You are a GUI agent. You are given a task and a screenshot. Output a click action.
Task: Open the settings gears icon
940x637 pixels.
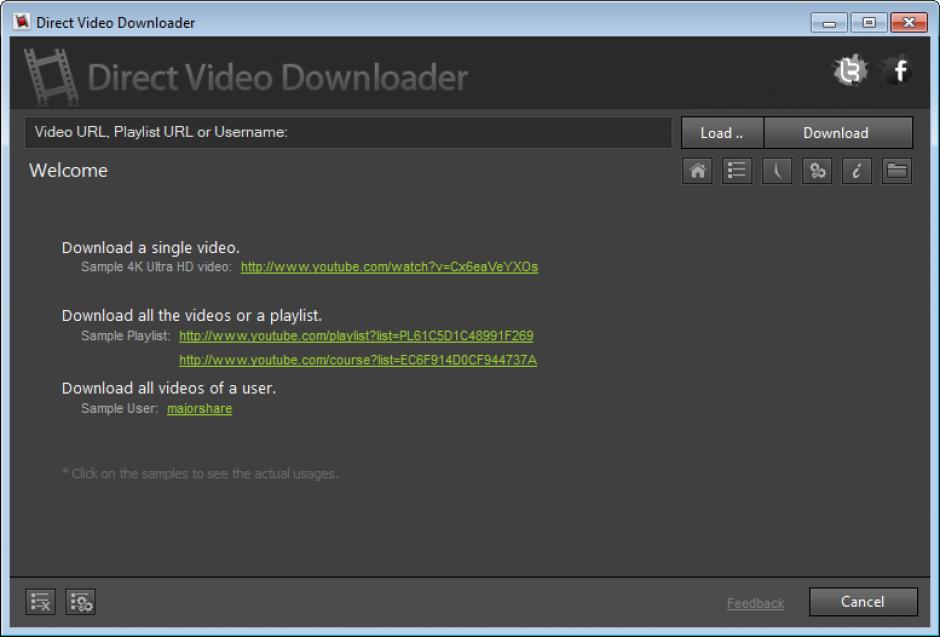coord(817,171)
